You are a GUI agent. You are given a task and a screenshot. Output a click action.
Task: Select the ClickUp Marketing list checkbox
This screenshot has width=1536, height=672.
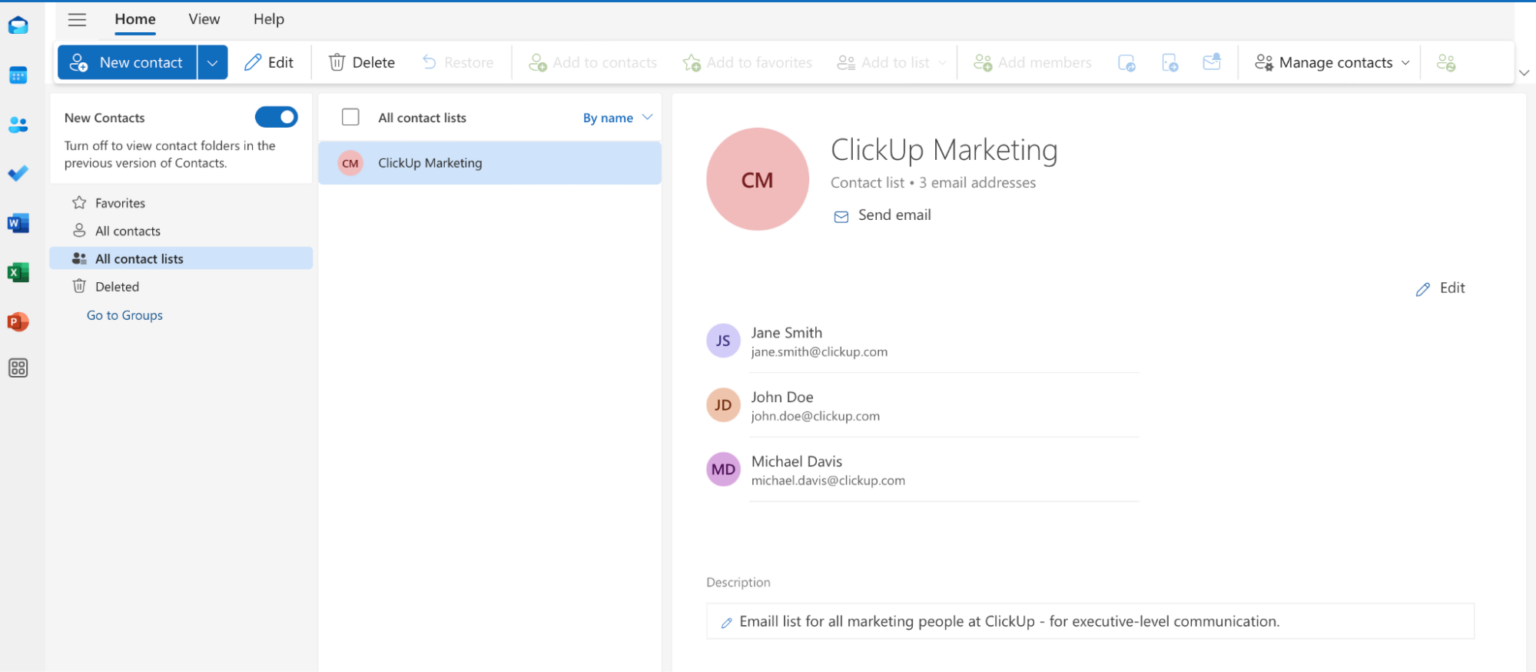(349, 162)
